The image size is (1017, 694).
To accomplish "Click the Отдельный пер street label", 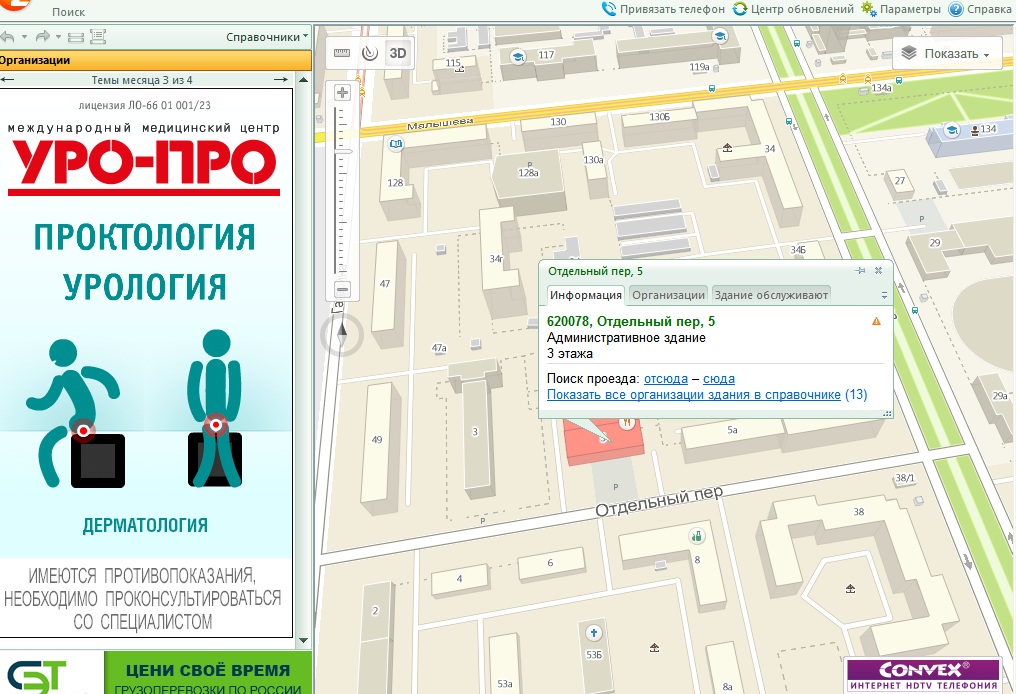I will click(x=659, y=501).
